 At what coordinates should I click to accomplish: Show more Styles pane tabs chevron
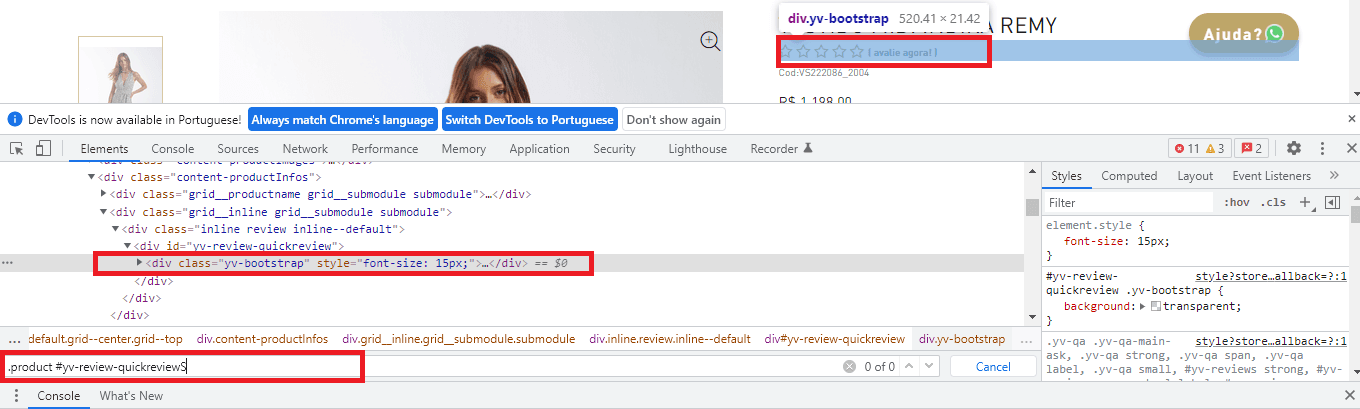(1334, 176)
